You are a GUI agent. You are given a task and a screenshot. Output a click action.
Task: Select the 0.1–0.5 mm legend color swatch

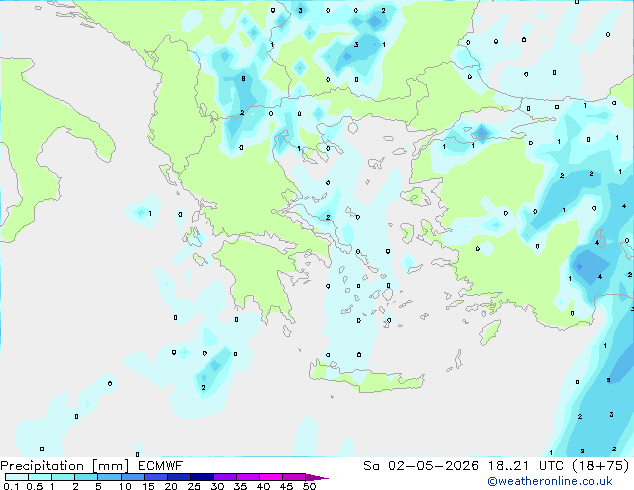tap(17, 477)
